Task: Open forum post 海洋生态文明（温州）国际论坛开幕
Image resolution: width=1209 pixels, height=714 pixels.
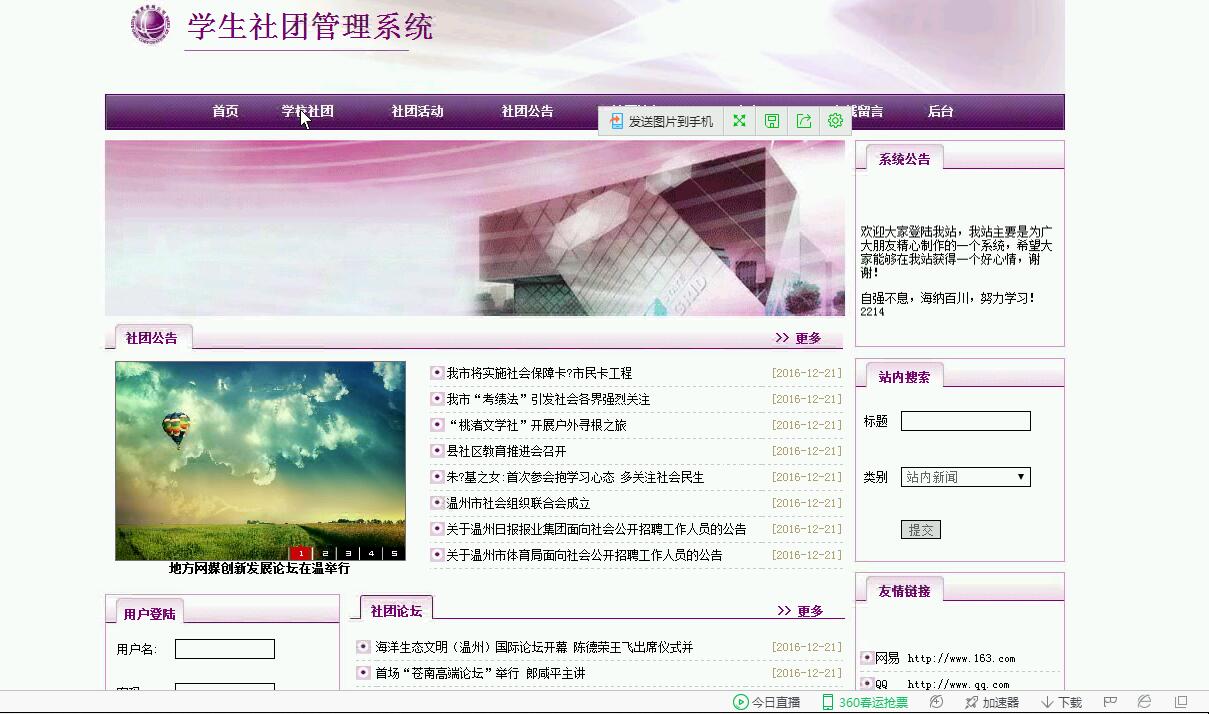Action: [534, 647]
